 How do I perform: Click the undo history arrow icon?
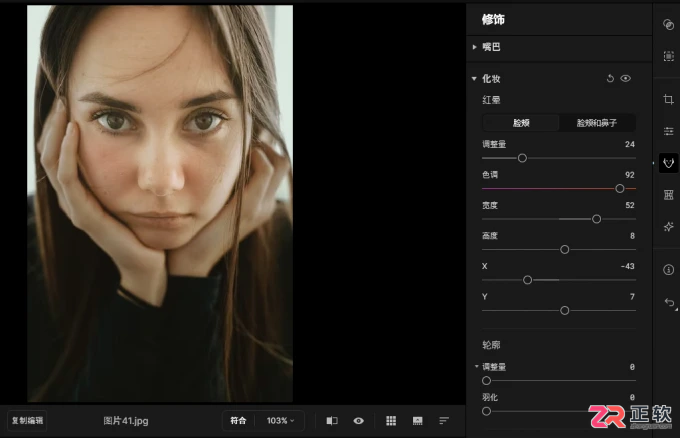[x=669, y=302]
